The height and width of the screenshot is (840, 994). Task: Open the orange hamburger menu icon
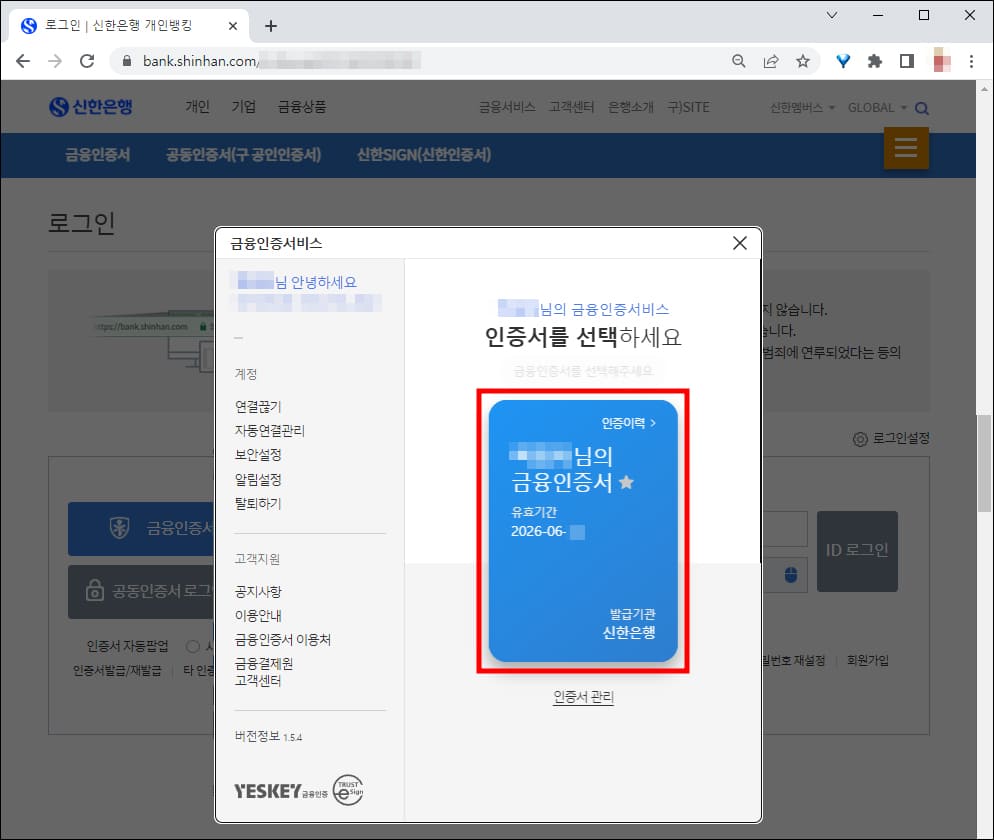point(906,148)
